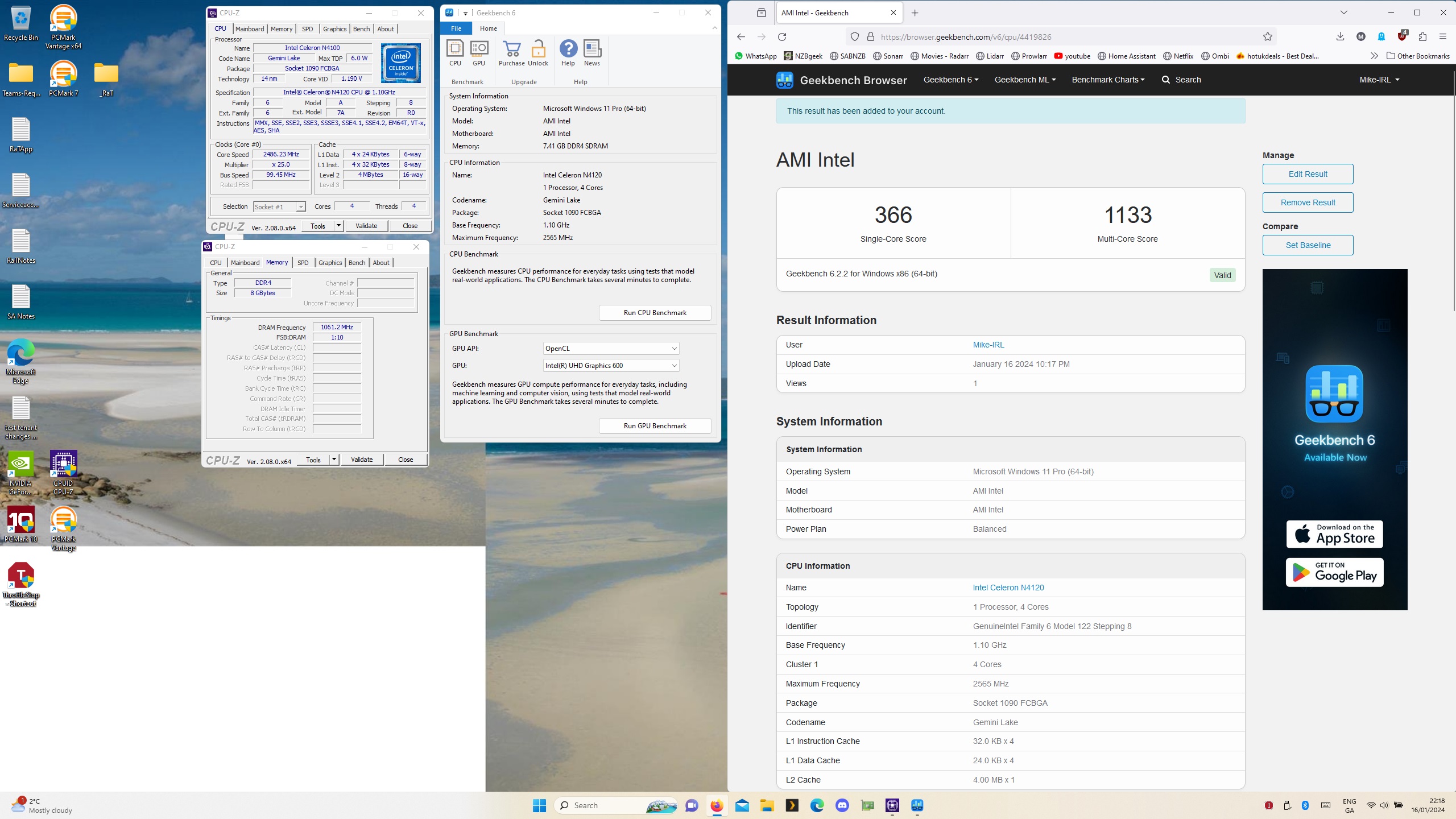This screenshot has width=1456, height=819.
Task: Switch to Mainboard tab in upper CPU-Z
Action: (x=250, y=29)
